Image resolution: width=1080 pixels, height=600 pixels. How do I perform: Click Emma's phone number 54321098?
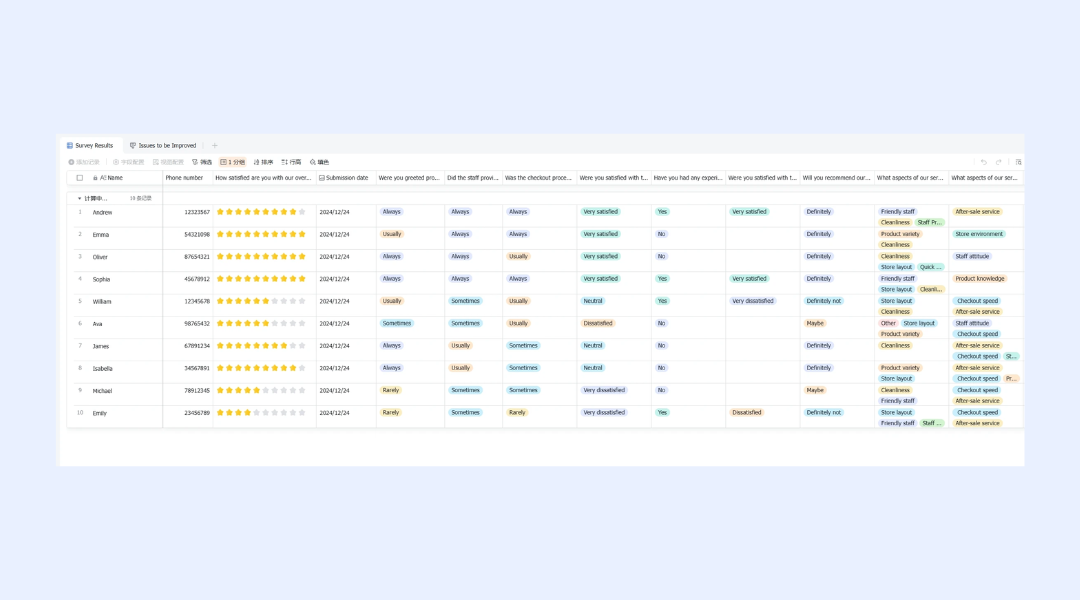(x=197, y=235)
